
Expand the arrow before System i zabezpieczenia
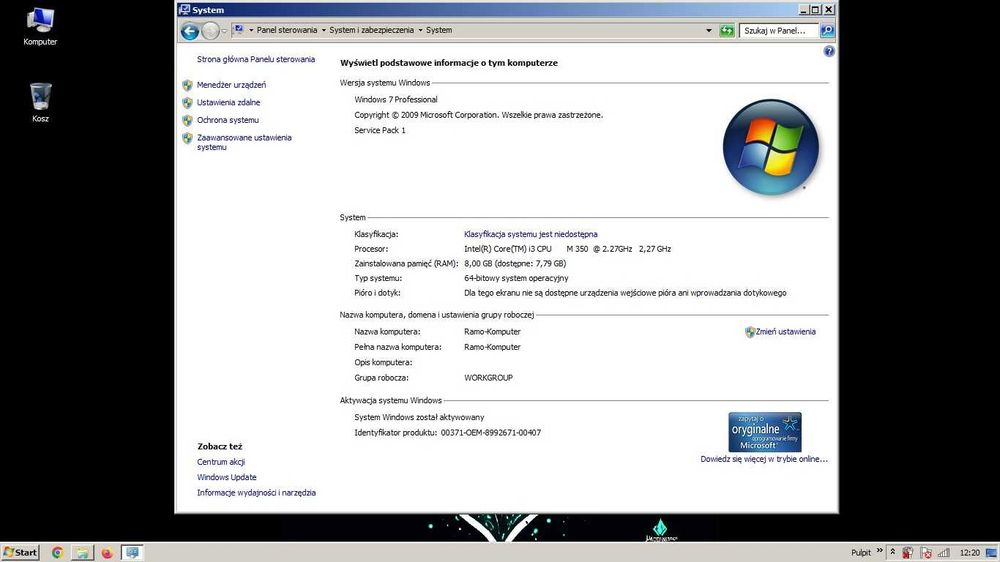coord(323,30)
